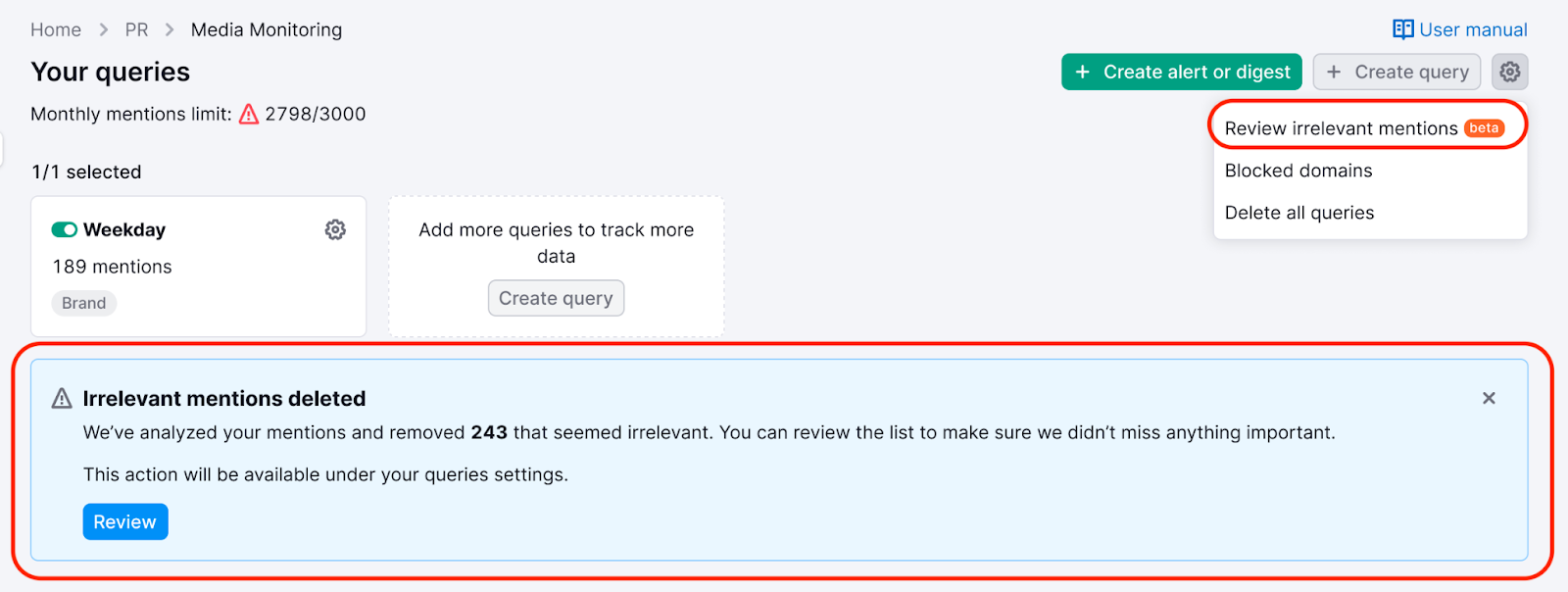Select Blocked domains in the settings dropdown

pos(1298,170)
